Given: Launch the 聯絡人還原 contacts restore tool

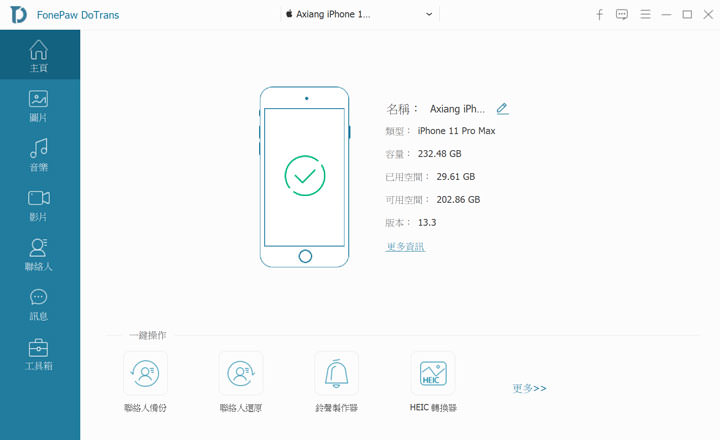Looking at the screenshot, I should click(241, 382).
